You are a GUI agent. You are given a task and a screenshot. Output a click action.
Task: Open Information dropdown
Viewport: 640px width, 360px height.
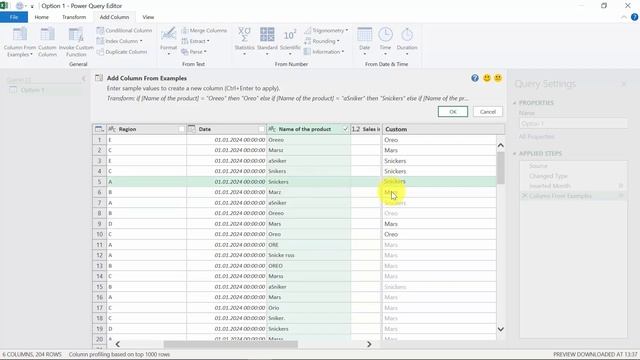click(x=324, y=52)
